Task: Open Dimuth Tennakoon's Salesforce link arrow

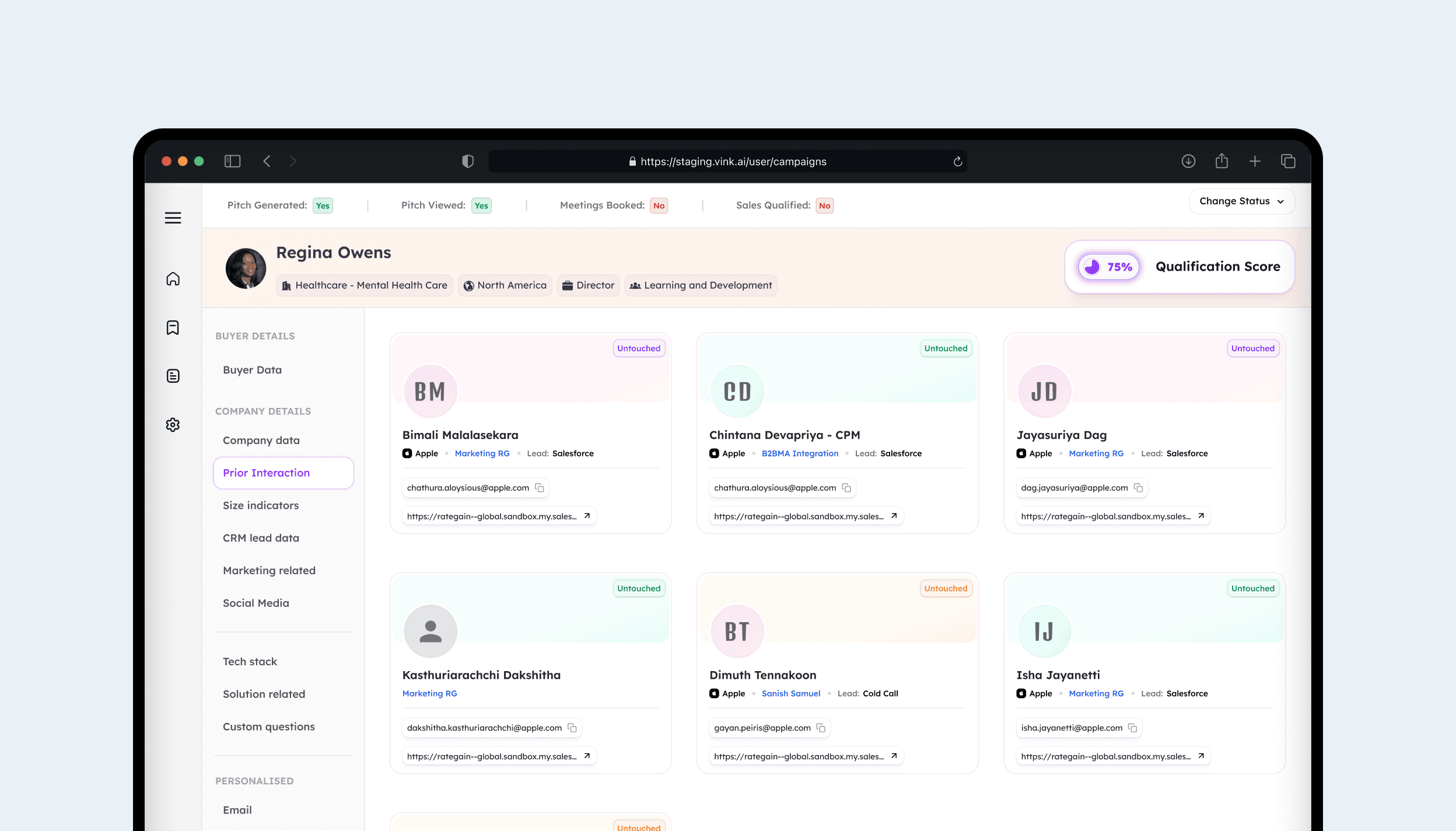Action: click(x=894, y=756)
